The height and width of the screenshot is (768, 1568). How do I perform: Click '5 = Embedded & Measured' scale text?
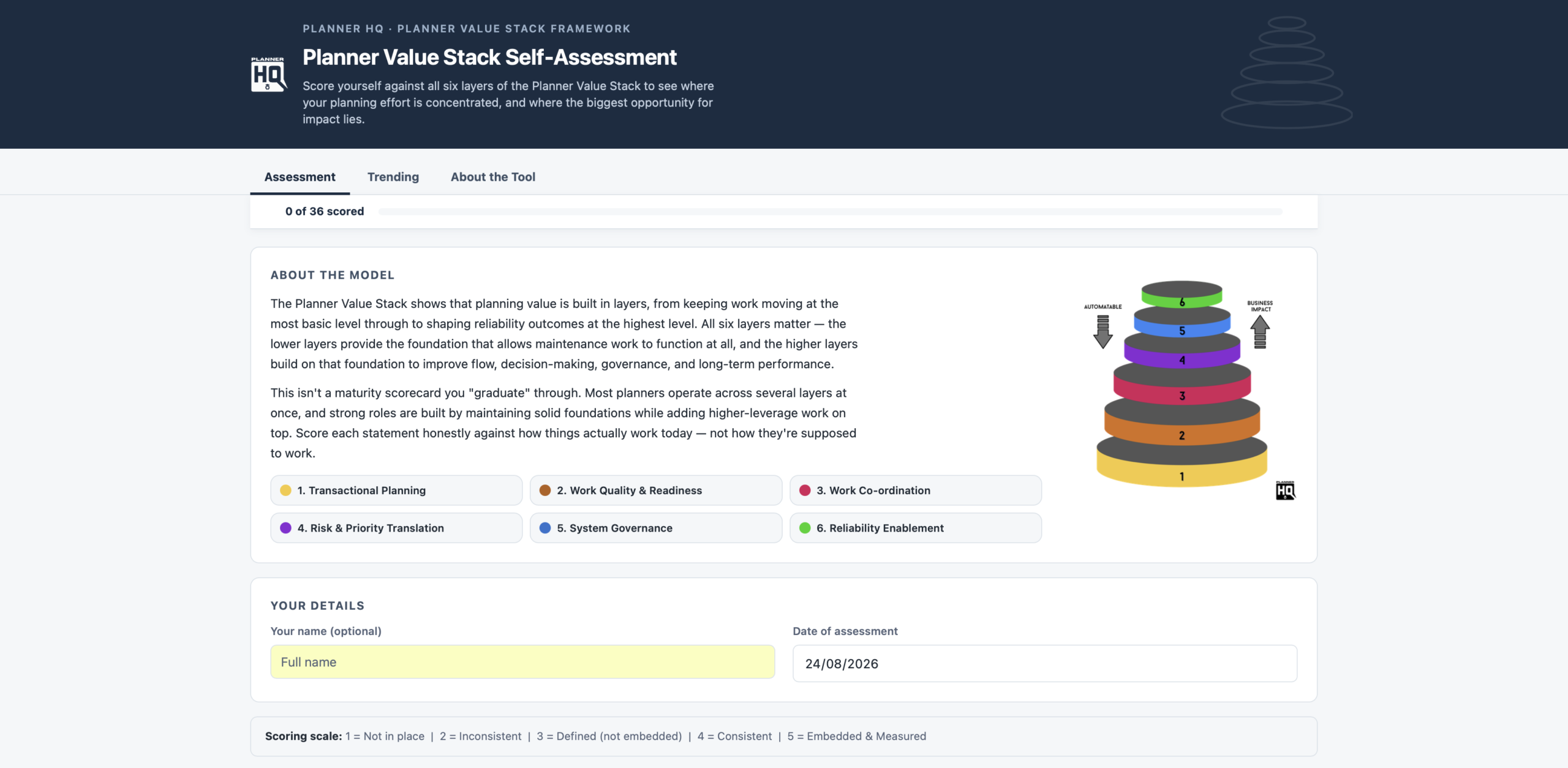pos(857,736)
